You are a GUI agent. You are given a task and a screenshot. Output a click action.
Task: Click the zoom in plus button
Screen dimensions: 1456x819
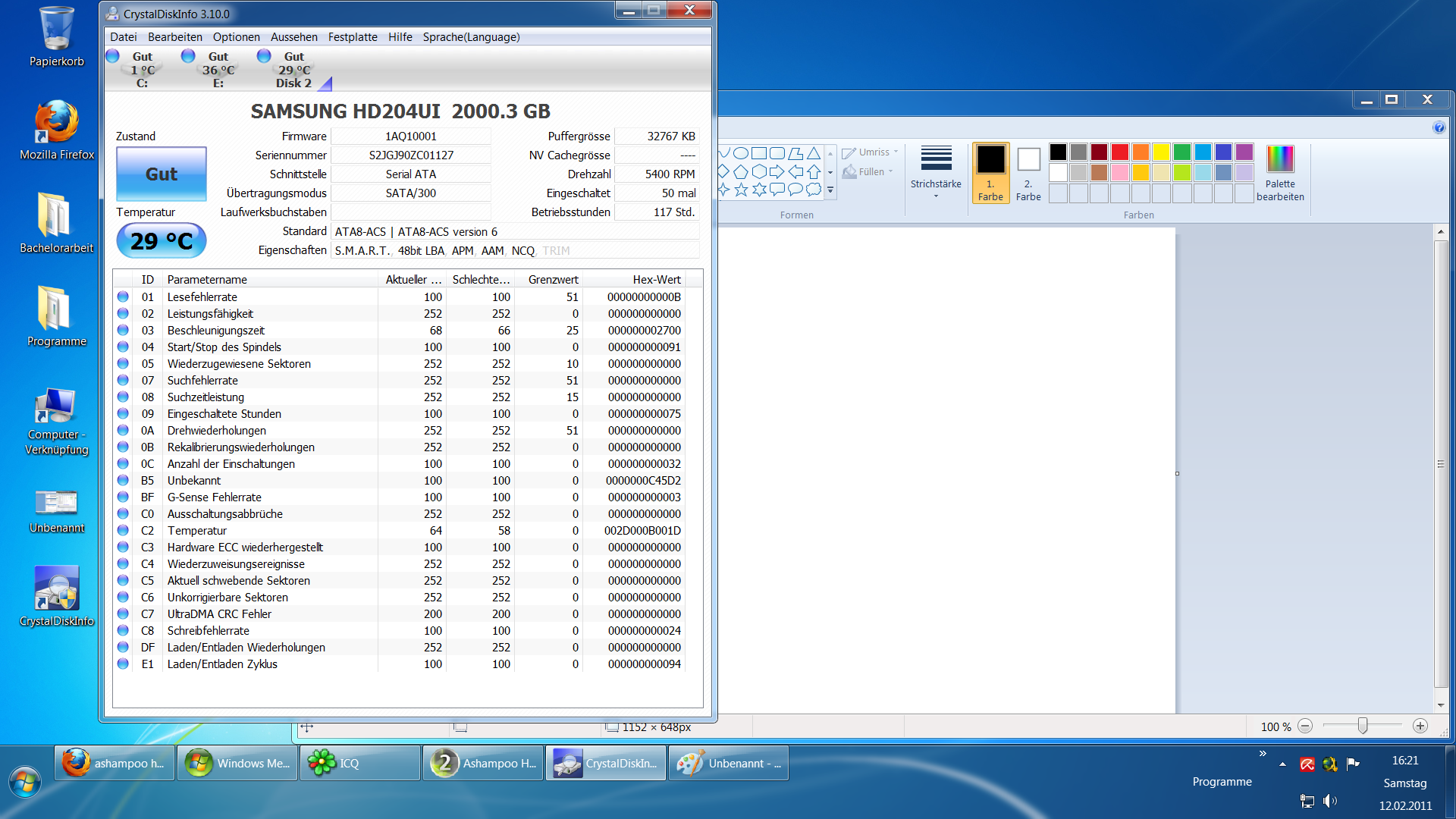coord(1420,726)
